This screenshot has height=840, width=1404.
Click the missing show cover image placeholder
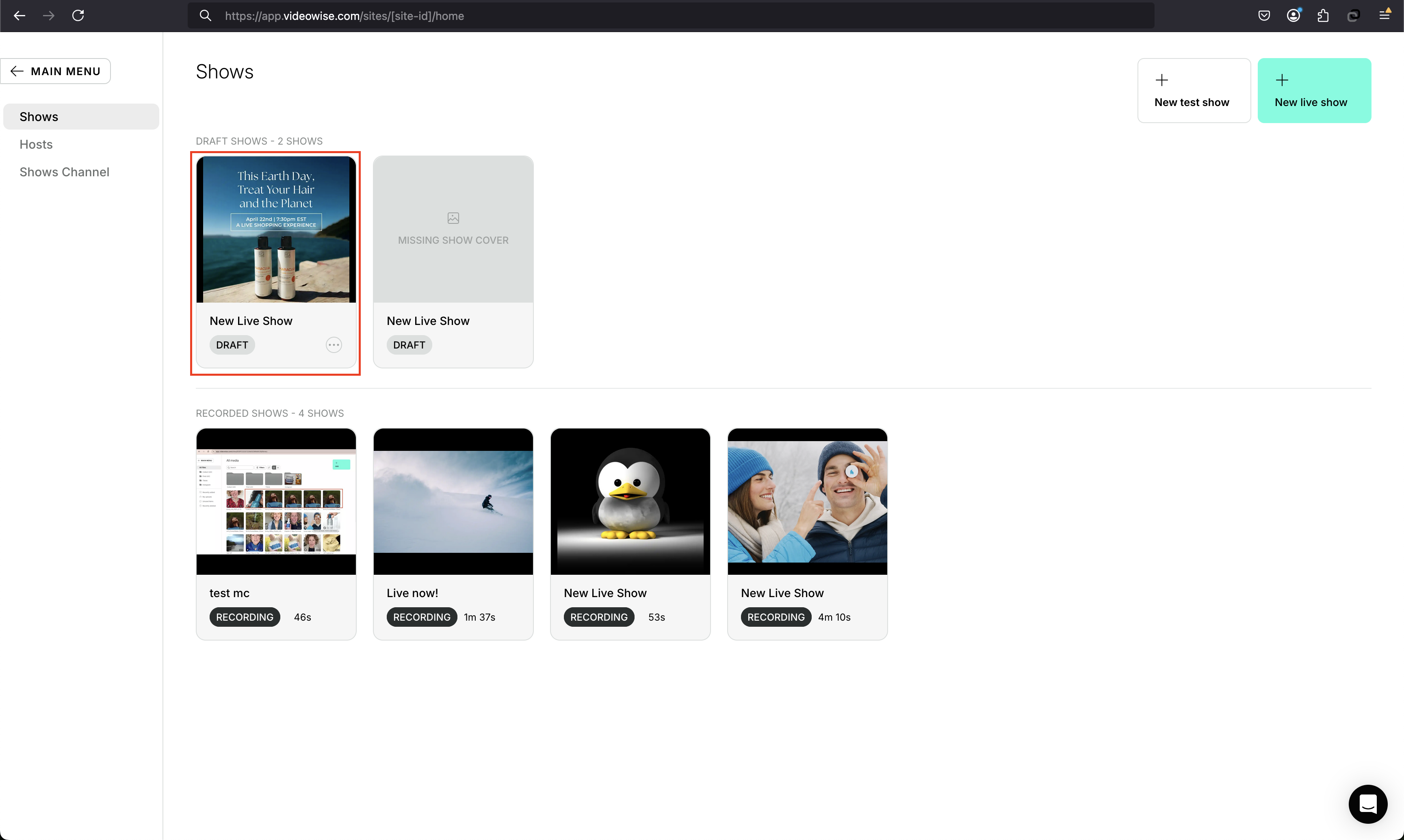pyautogui.click(x=453, y=229)
